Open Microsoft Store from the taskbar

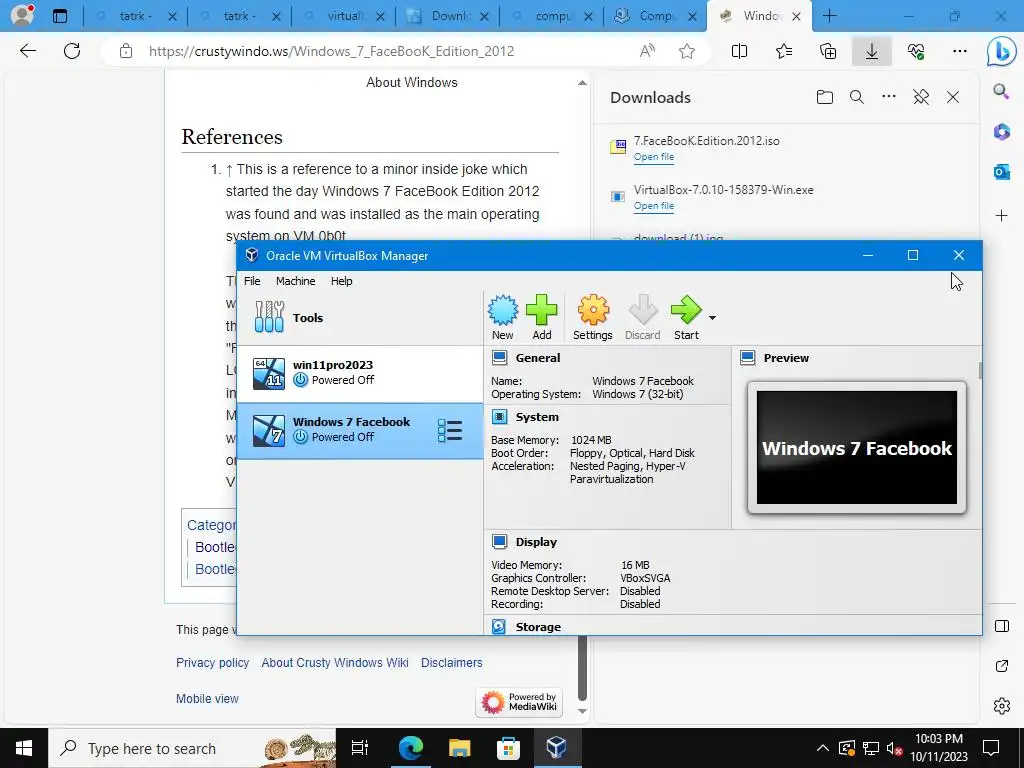tap(508, 748)
